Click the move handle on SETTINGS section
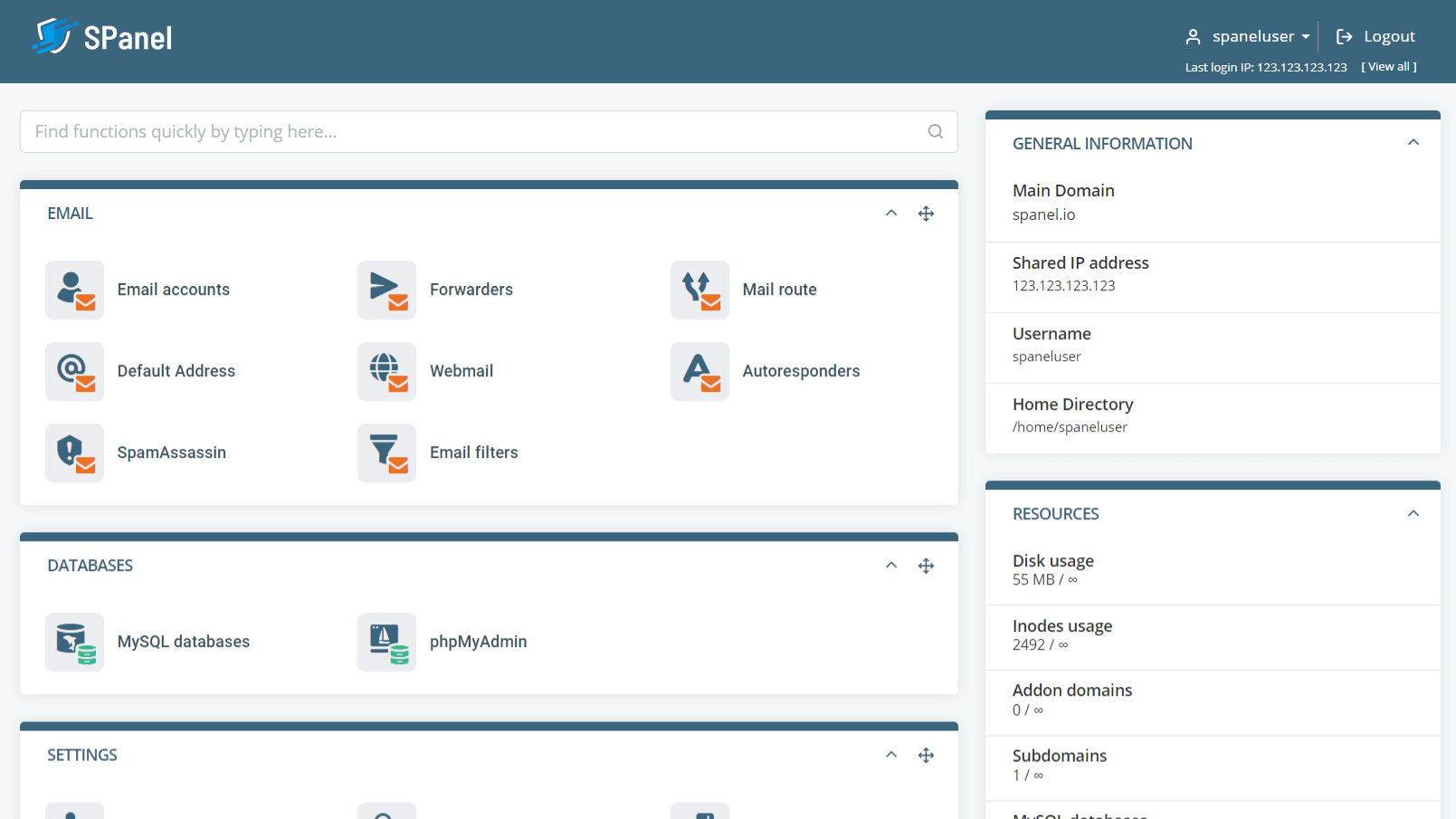The width and height of the screenshot is (1456, 819). (926, 755)
